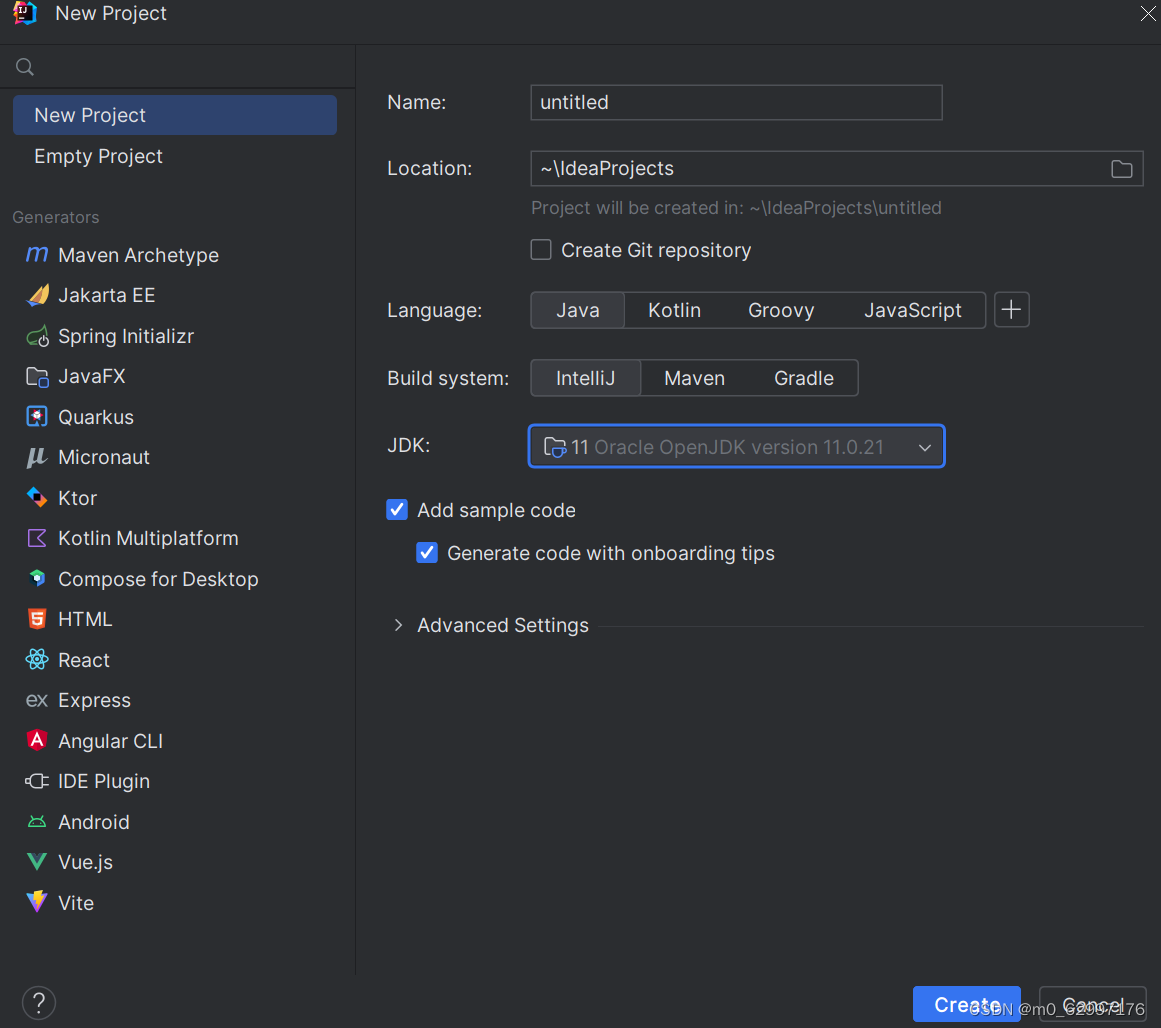Image resolution: width=1161 pixels, height=1028 pixels.
Task: Click the Cancel button
Action: (1092, 1004)
